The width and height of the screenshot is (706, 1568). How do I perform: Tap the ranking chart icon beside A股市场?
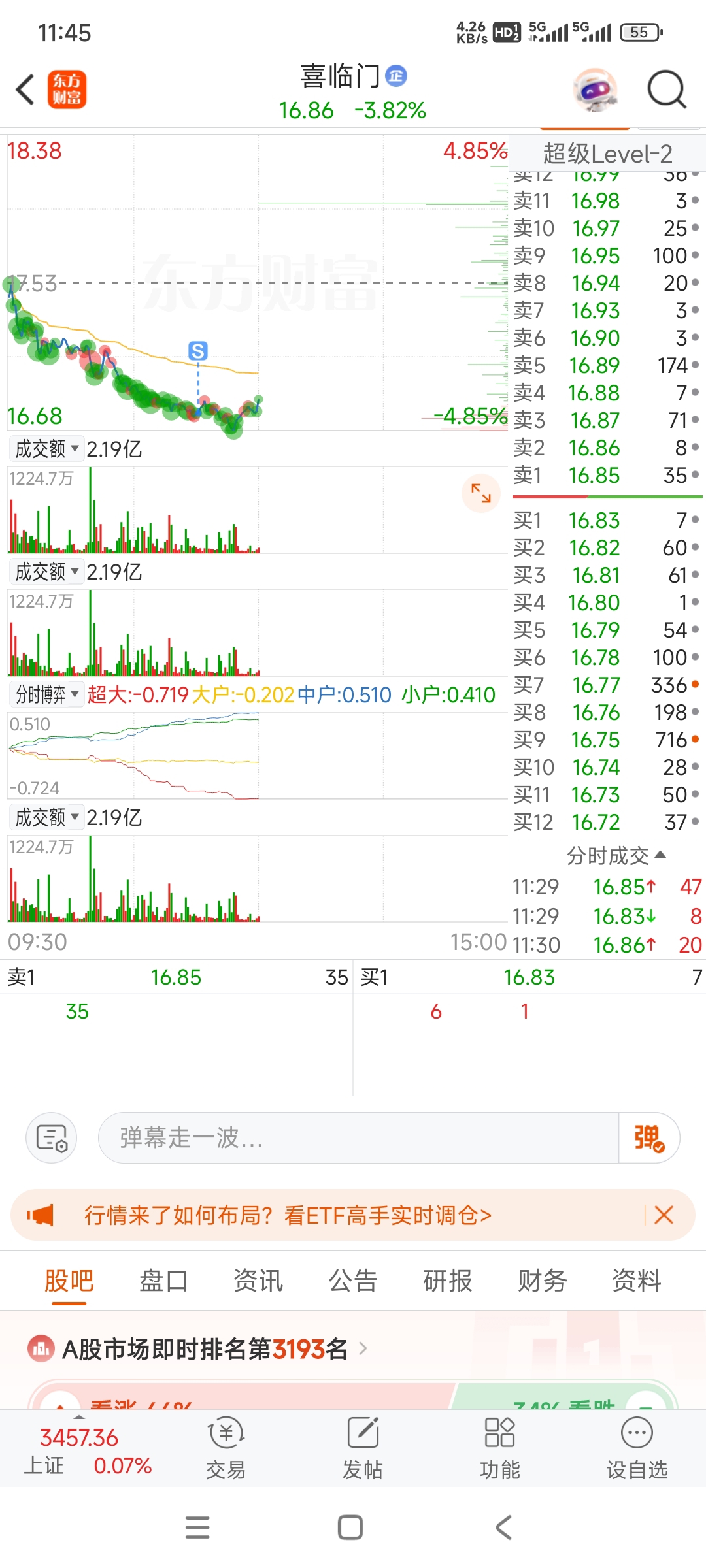(41, 1348)
